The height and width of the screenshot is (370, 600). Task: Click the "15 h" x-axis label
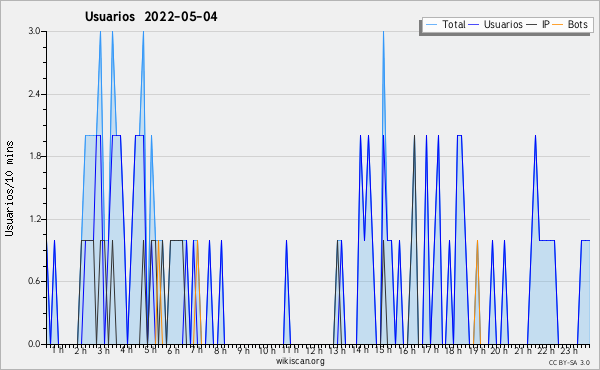coord(383,350)
